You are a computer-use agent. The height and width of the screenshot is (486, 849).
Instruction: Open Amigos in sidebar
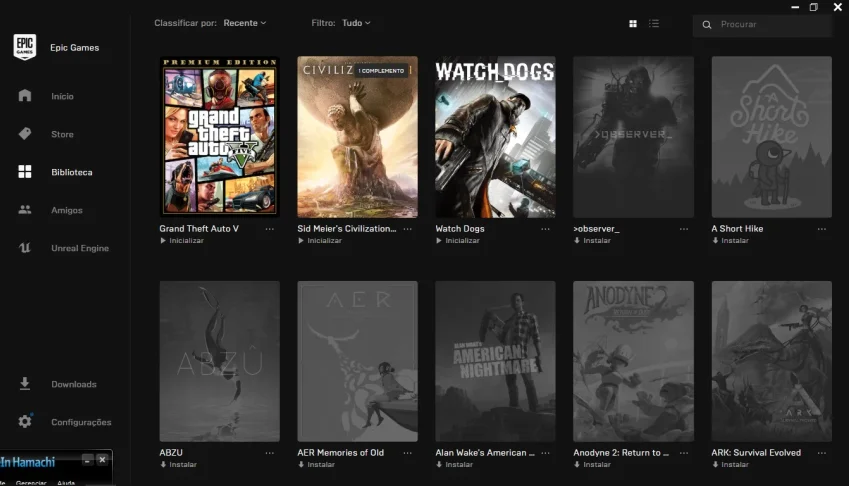click(67, 210)
